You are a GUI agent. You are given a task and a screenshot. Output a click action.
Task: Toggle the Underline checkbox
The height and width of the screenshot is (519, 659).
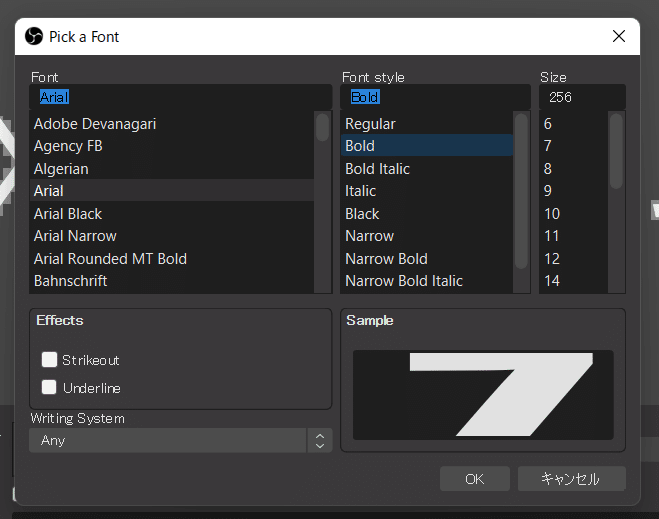(49, 388)
